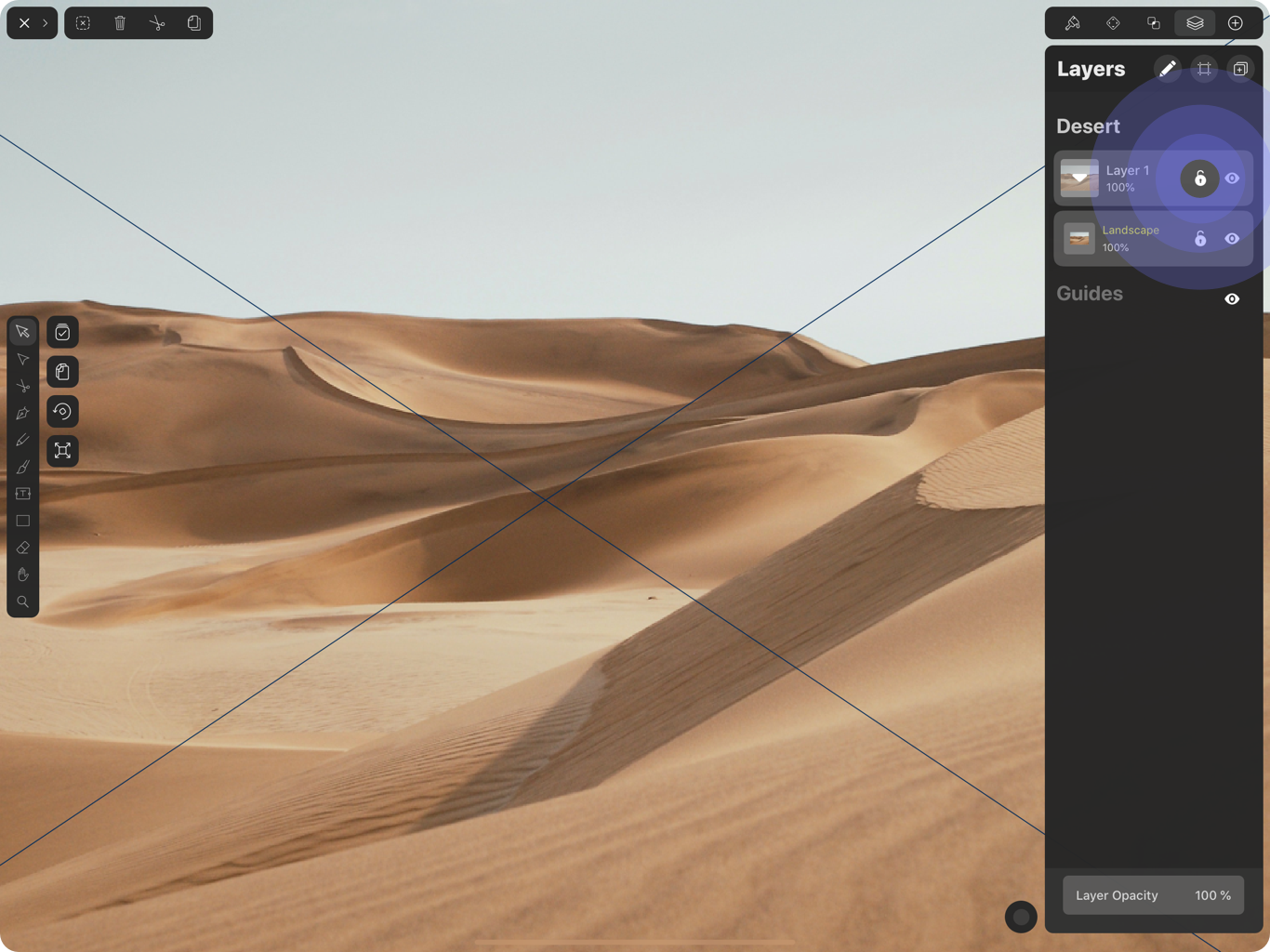Select the Scissors tool in left toolbar
This screenshot has width=1270, height=952.
click(23, 386)
